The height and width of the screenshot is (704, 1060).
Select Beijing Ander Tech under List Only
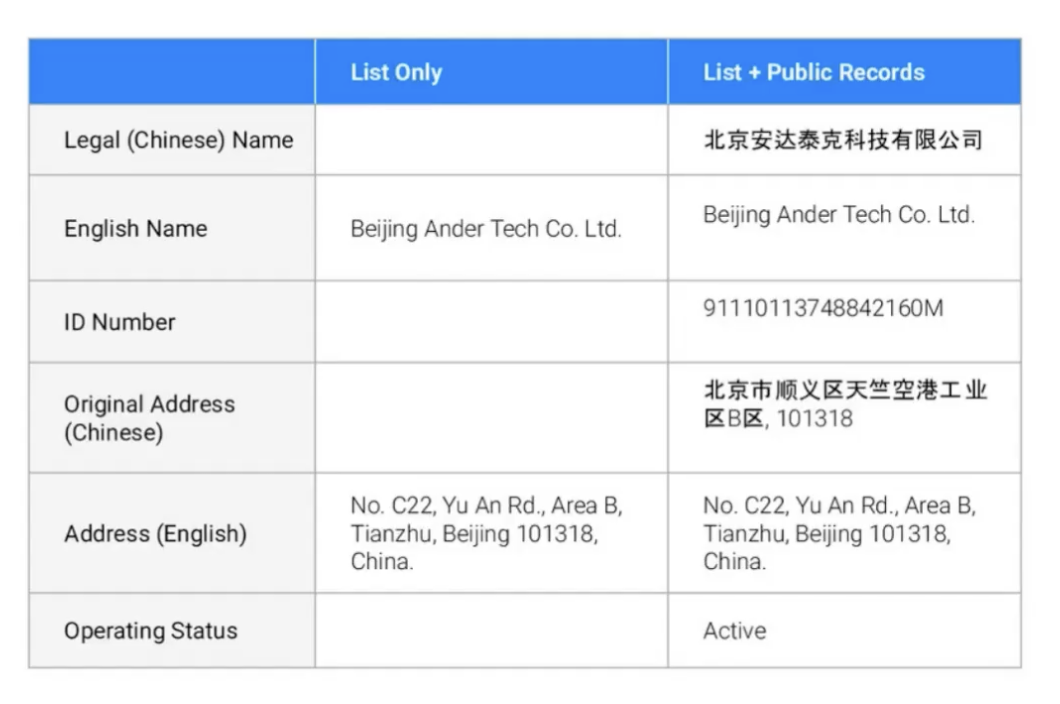click(x=486, y=229)
